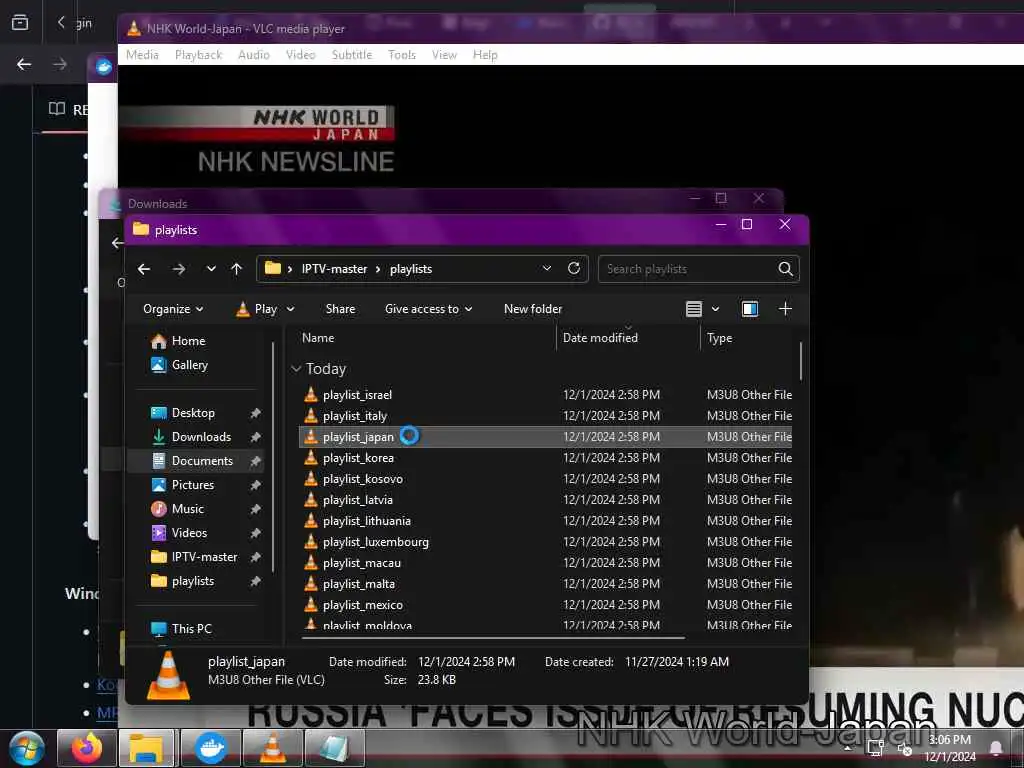1024x768 pixels.
Task: Select IPTV-master in navigation pane
Action: [x=194, y=557]
